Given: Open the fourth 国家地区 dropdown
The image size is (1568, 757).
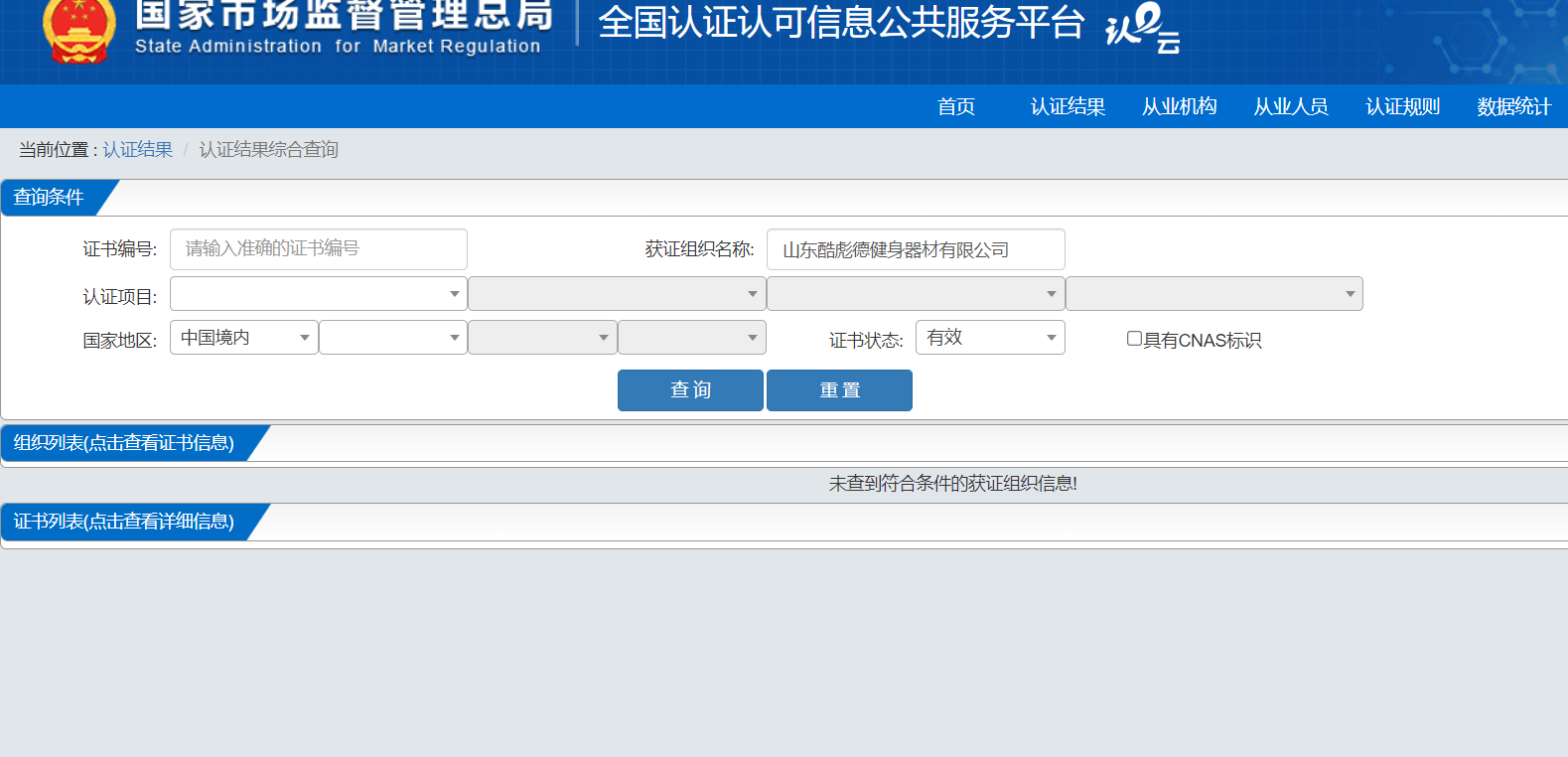Looking at the screenshot, I should (692, 338).
